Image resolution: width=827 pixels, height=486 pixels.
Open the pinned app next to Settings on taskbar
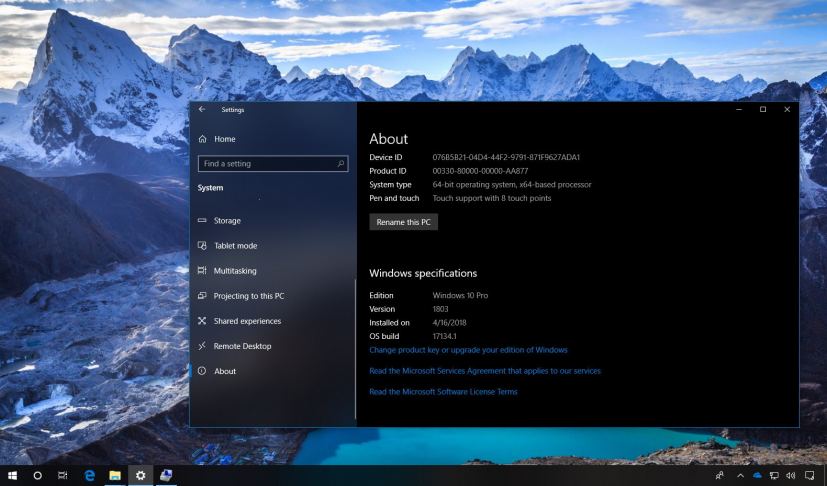click(x=166, y=475)
